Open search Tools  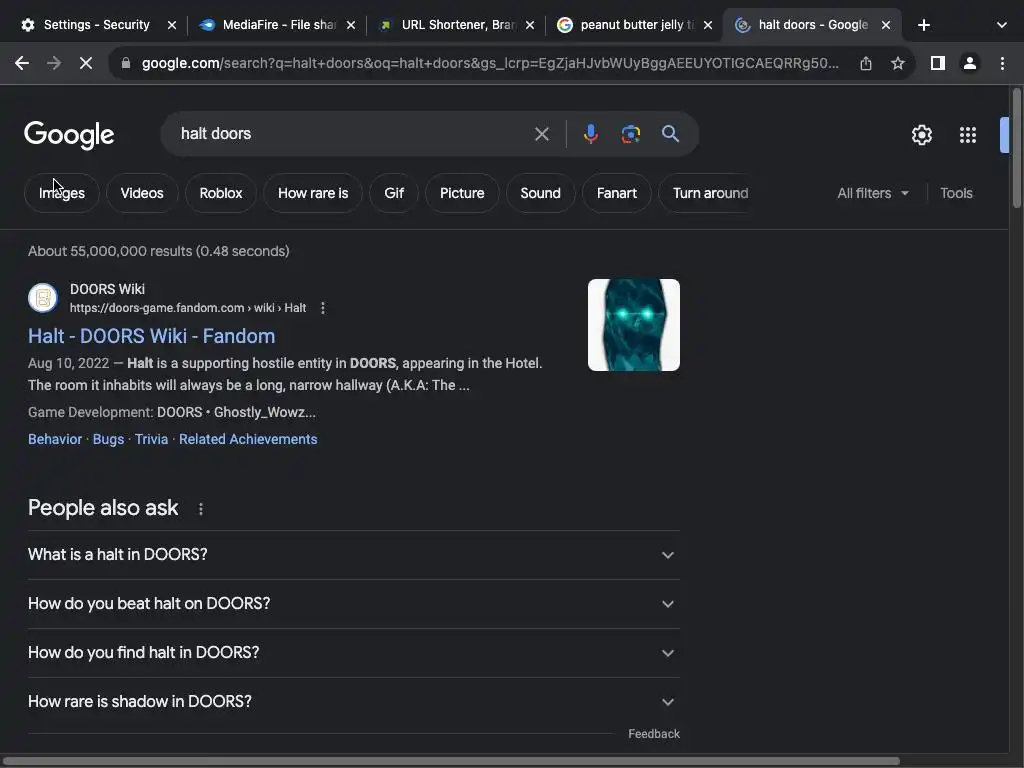956,193
